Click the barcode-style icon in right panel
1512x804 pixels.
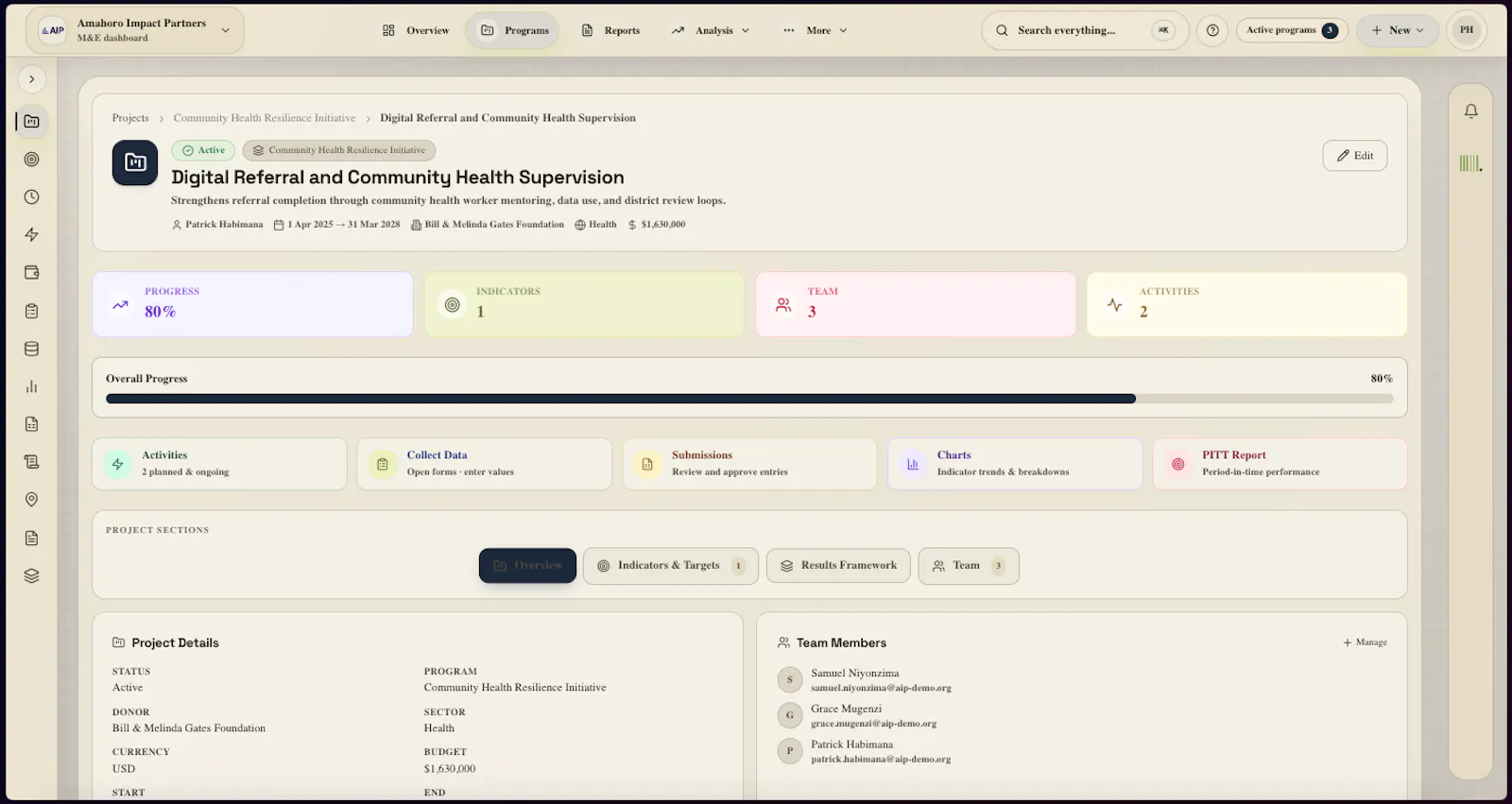tap(1470, 163)
